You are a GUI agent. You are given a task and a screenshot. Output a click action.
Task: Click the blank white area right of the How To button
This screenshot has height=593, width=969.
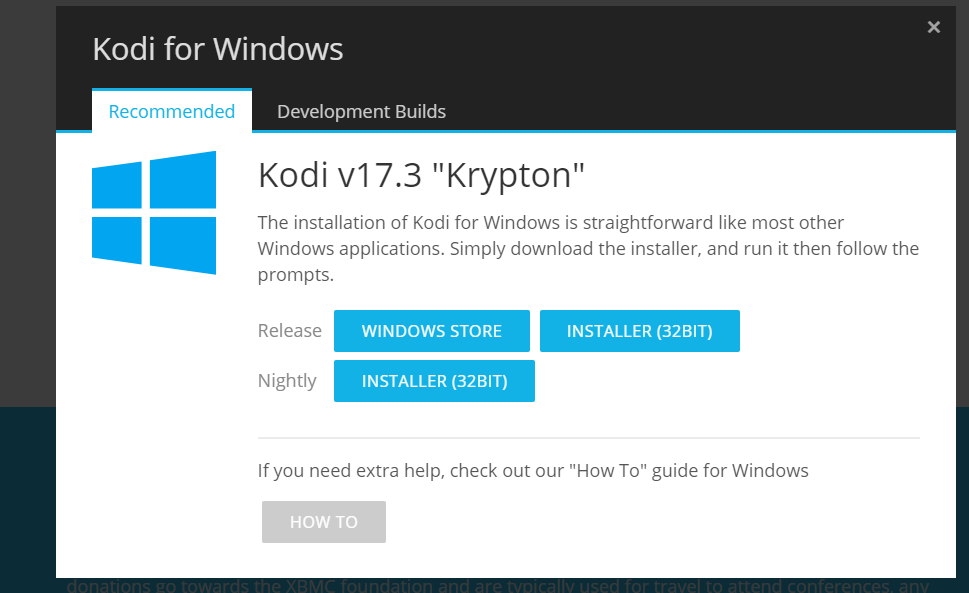click(x=650, y=522)
